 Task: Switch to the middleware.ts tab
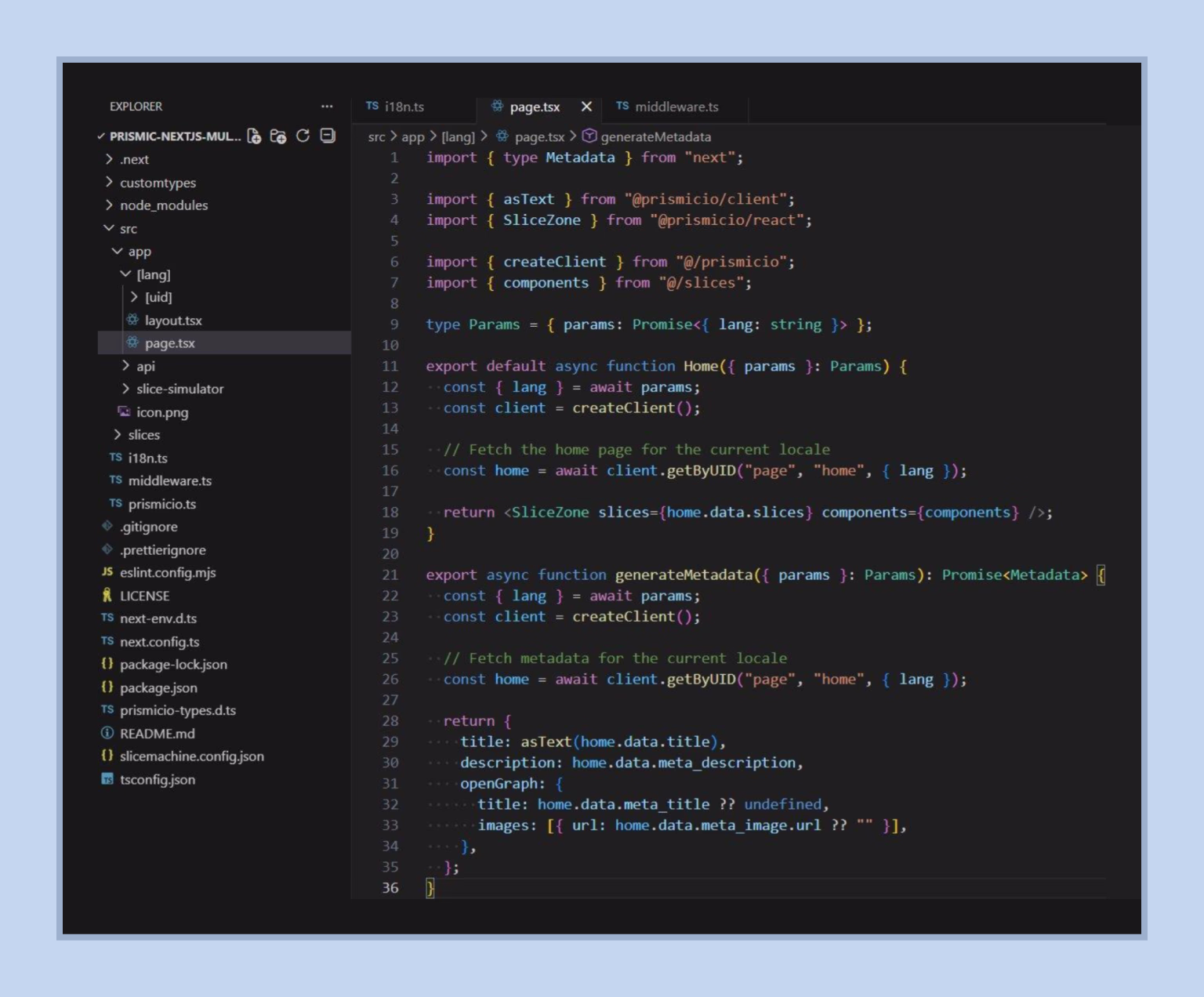click(667, 107)
